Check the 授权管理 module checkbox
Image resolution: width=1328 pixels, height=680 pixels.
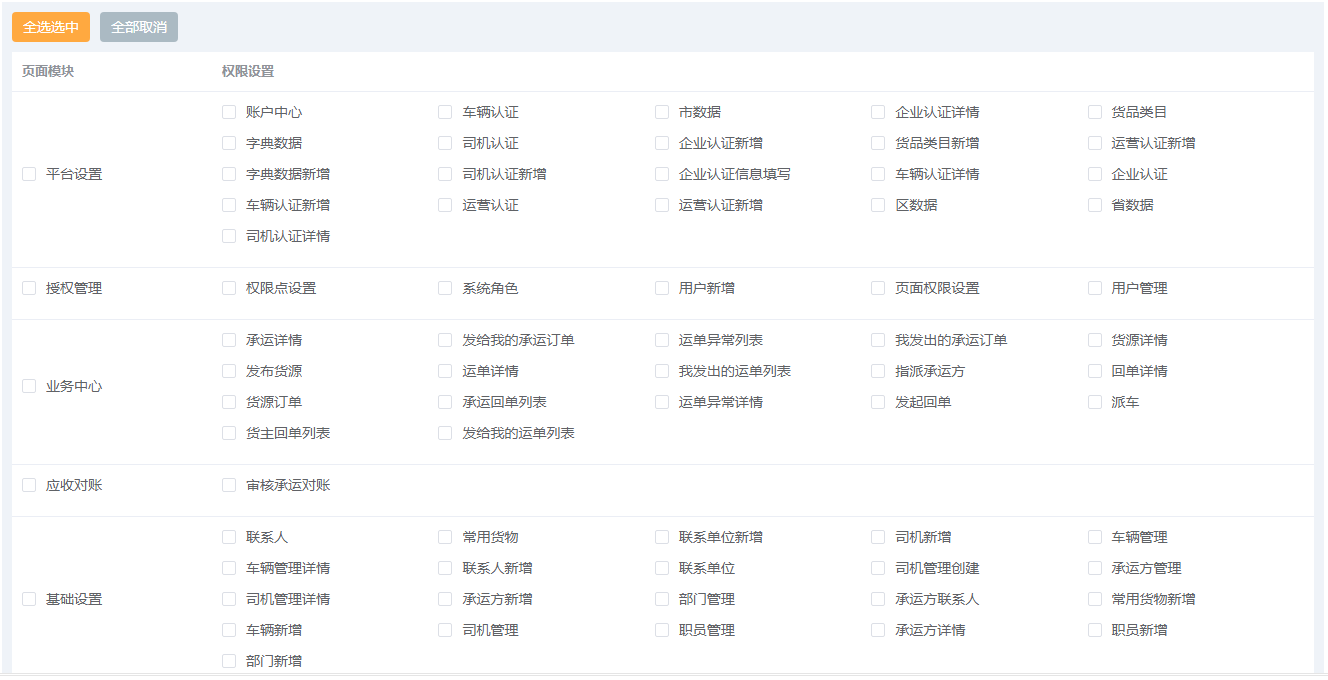pos(29,288)
